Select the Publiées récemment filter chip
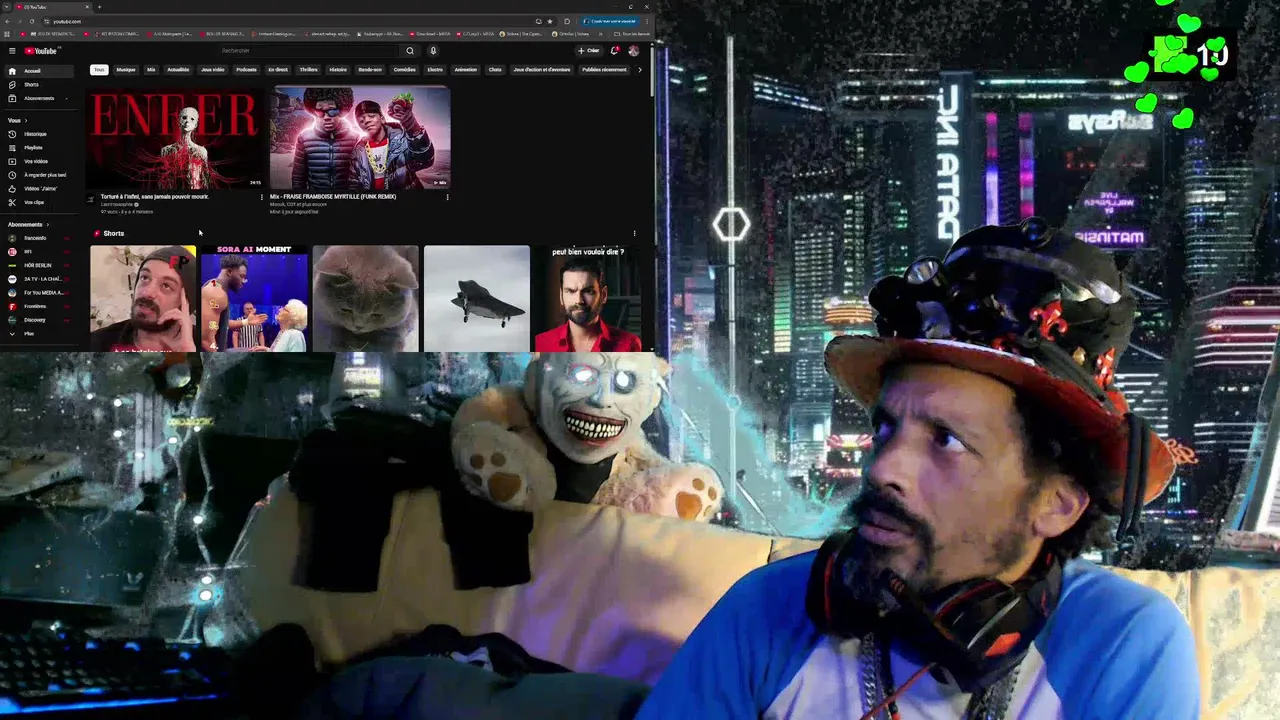 pos(604,70)
